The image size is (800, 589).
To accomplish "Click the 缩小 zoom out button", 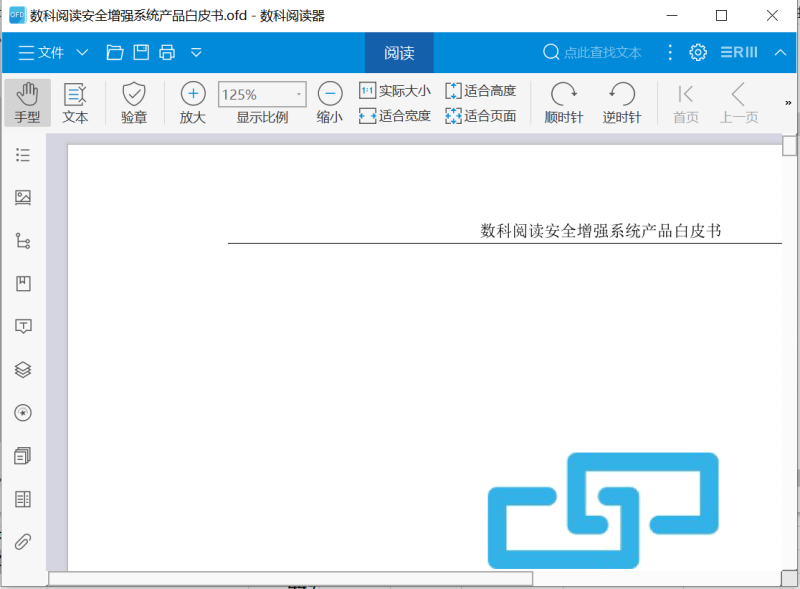I will 330,103.
